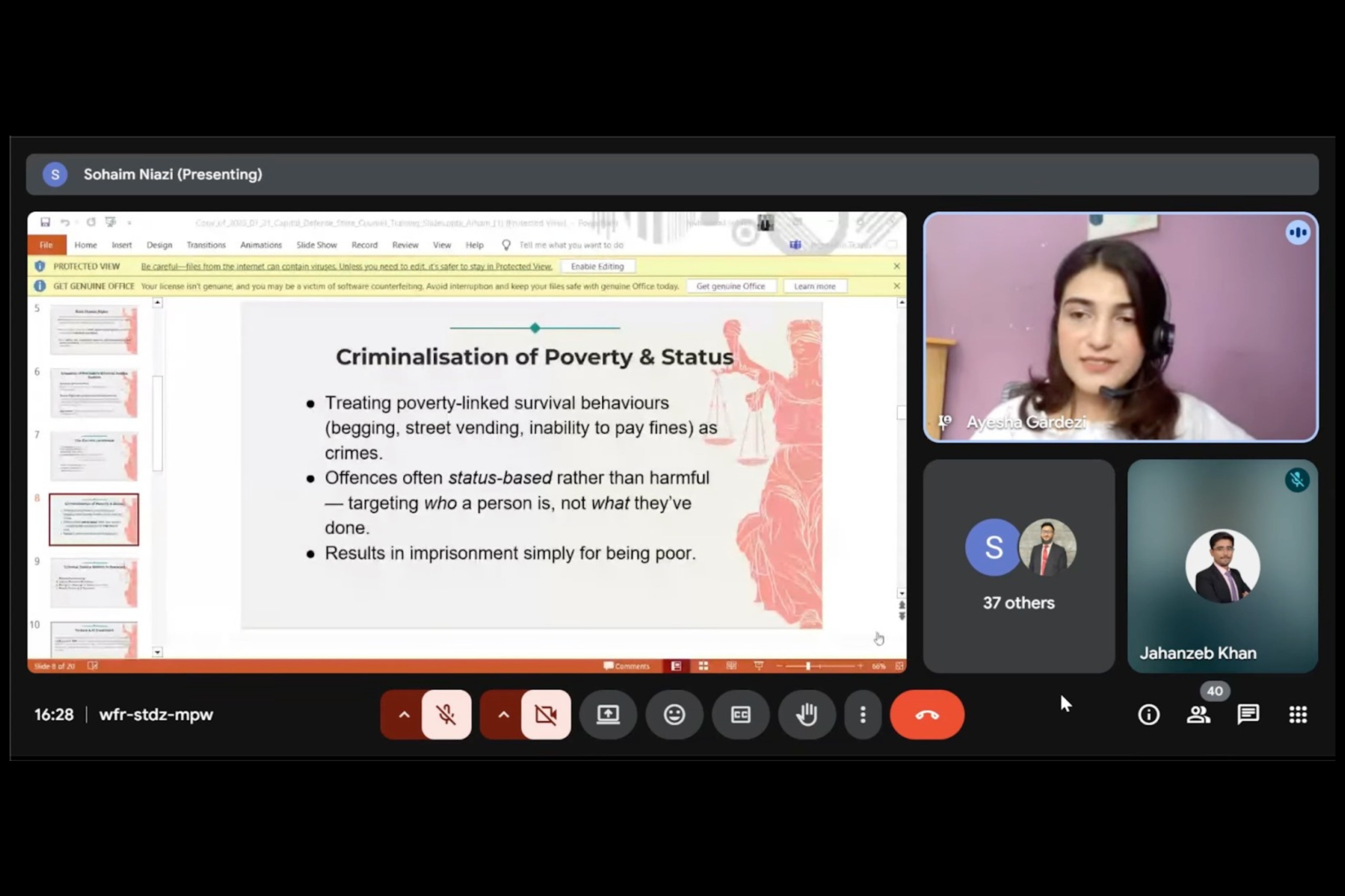Image resolution: width=1345 pixels, height=896 pixels.
Task: Expand video settings chevron beside camera
Action: click(503, 714)
